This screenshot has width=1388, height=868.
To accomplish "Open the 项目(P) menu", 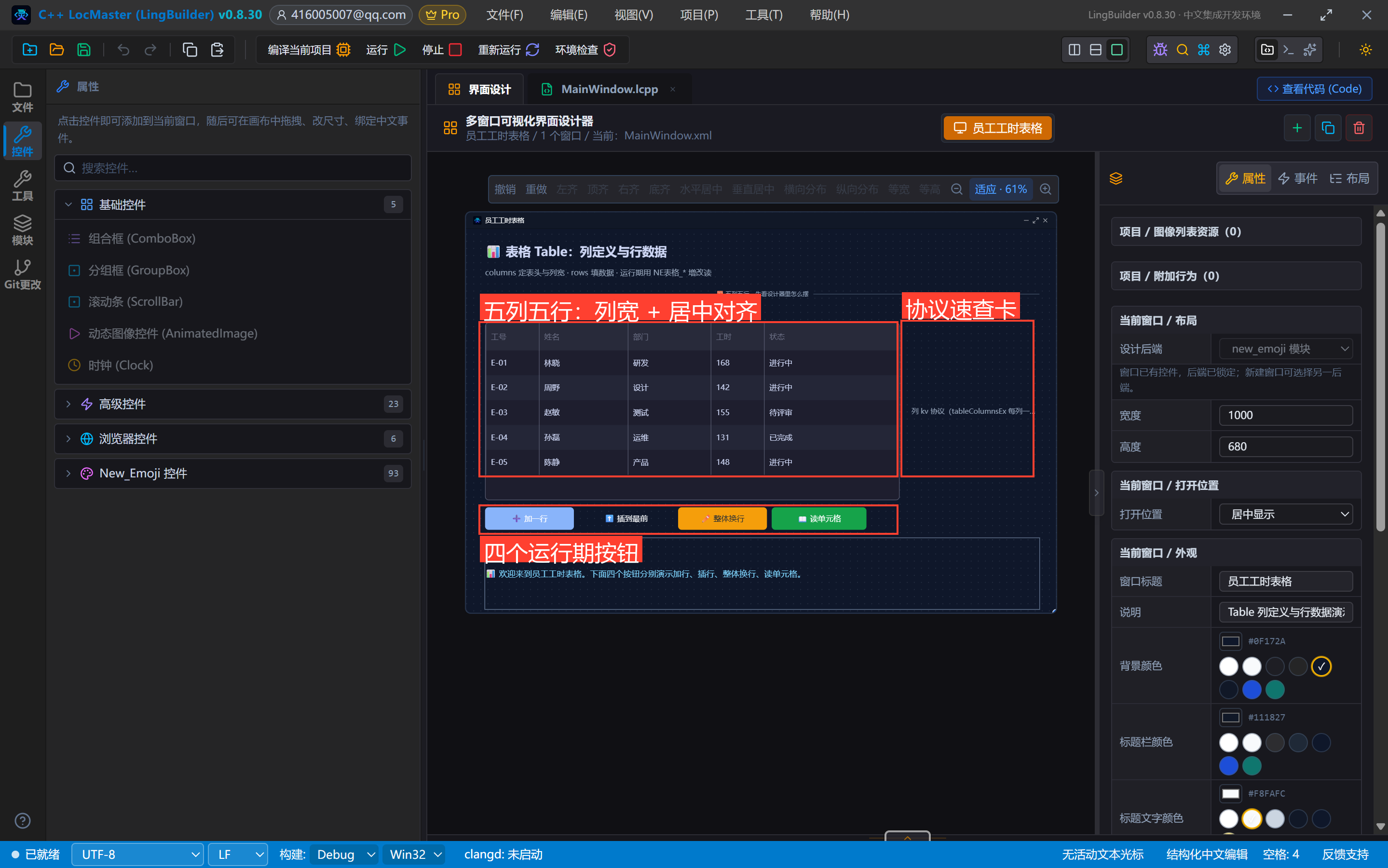I will [699, 15].
